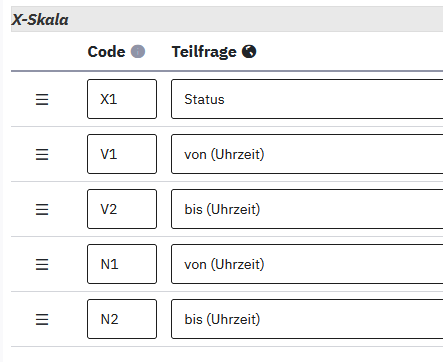Click the Status subquestion field
The width and height of the screenshot is (443, 362).
pyautogui.click(x=307, y=99)
